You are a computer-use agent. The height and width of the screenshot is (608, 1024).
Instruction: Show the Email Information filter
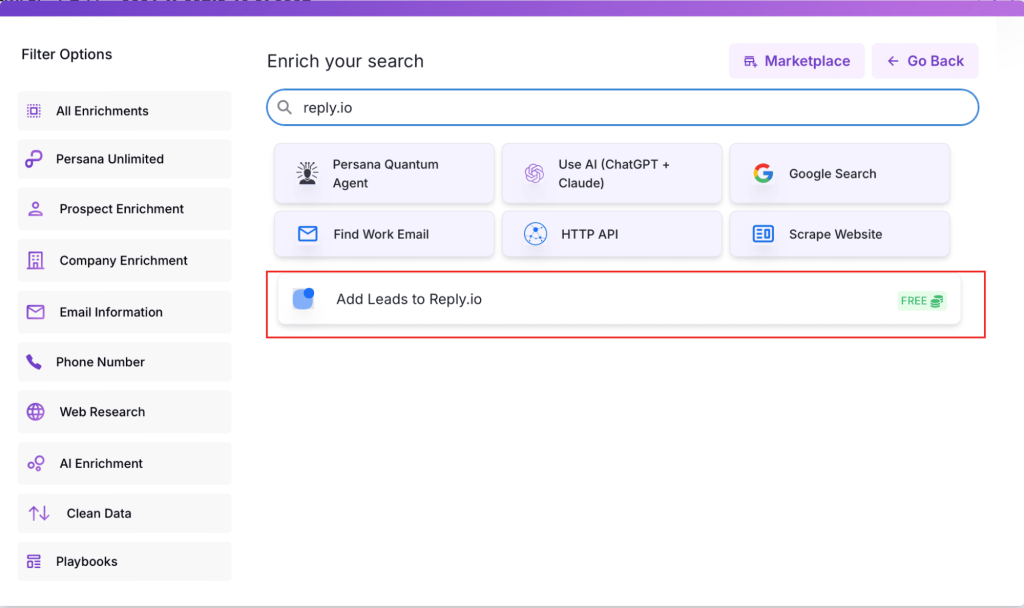pos(125,312)
